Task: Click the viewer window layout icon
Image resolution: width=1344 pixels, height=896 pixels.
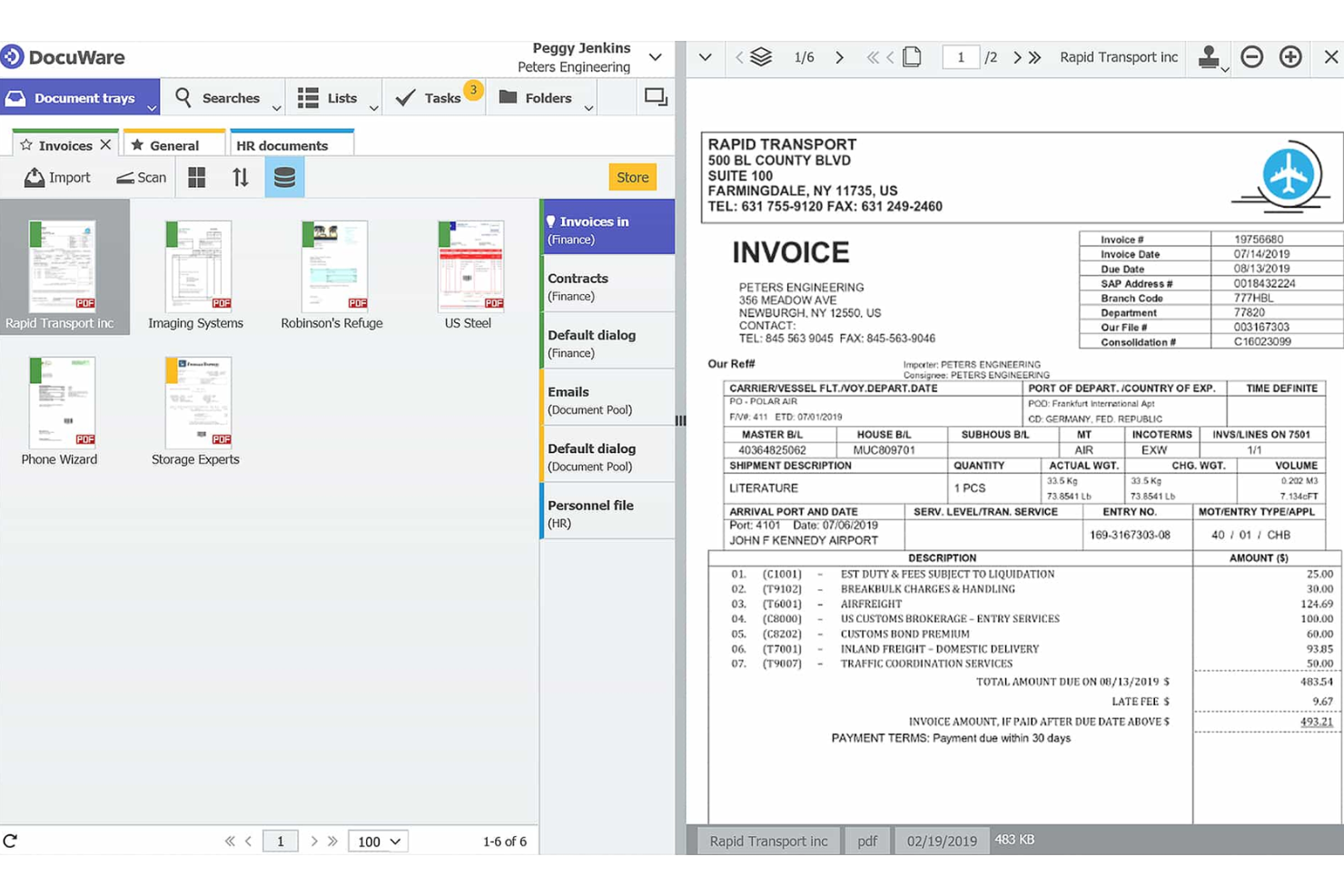Action: [x=656, y=96]
